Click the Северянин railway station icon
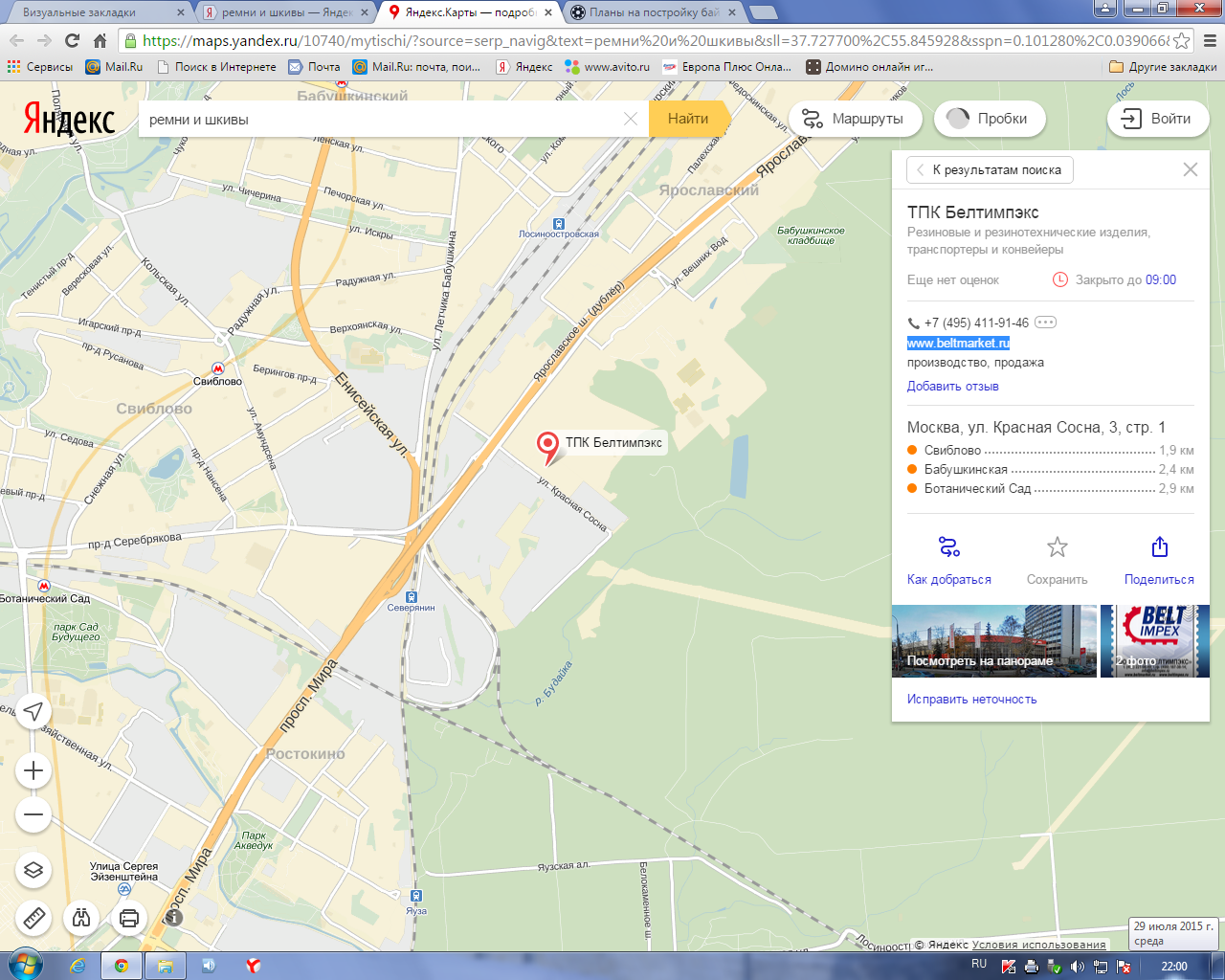Image resolution: width=1225 pixels, height=980 pixels. click(x=412, y=597)
